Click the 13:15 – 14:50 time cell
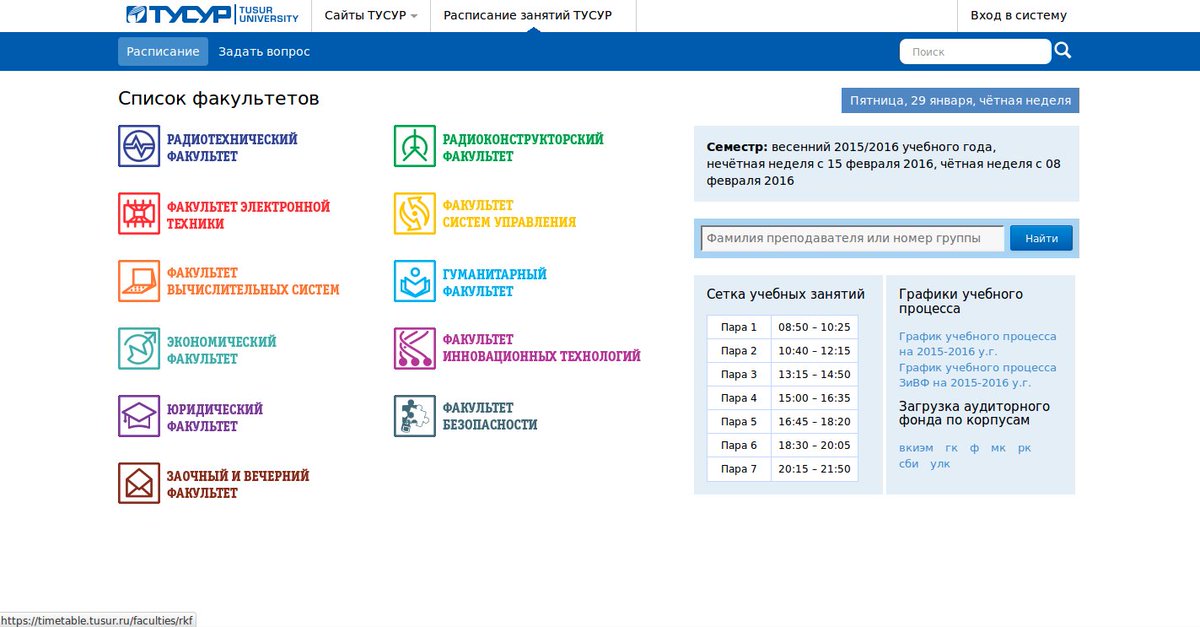1200x627 pixels. click(814, 374)
